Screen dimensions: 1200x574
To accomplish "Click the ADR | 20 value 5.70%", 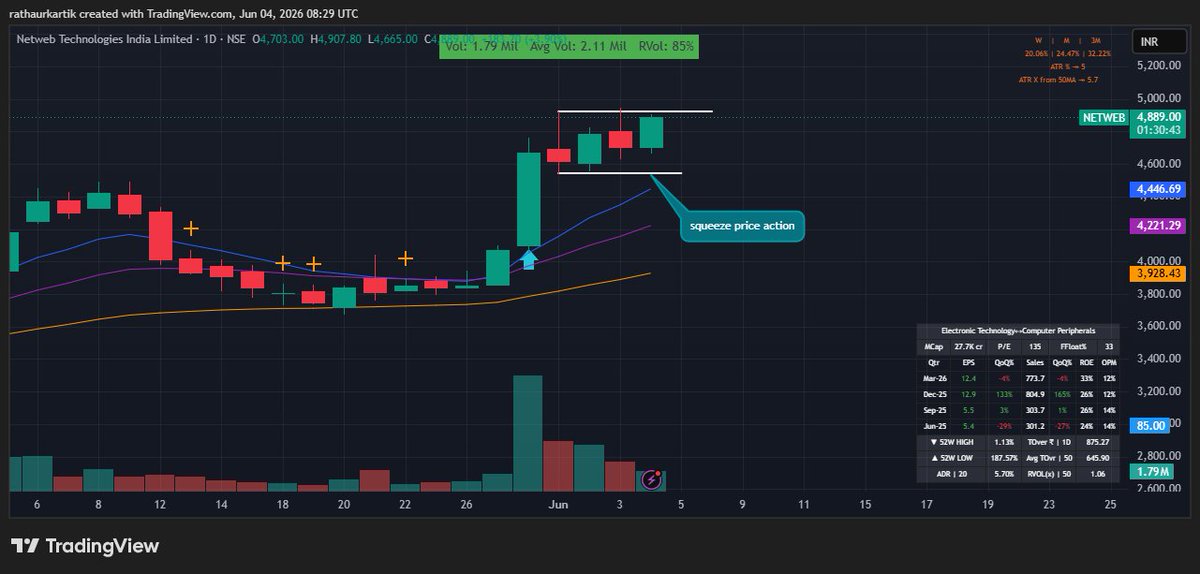I will click(x=1004, y=474).
